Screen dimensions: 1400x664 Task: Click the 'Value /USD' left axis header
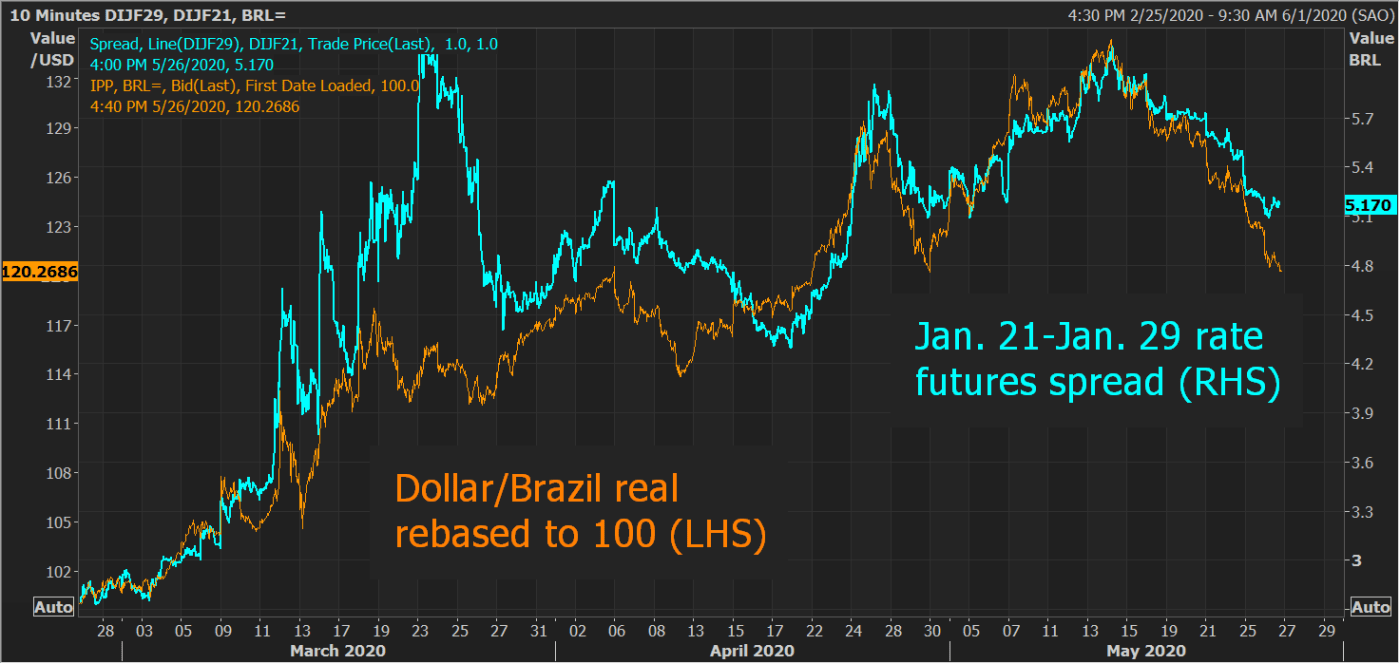pos(51,49)
